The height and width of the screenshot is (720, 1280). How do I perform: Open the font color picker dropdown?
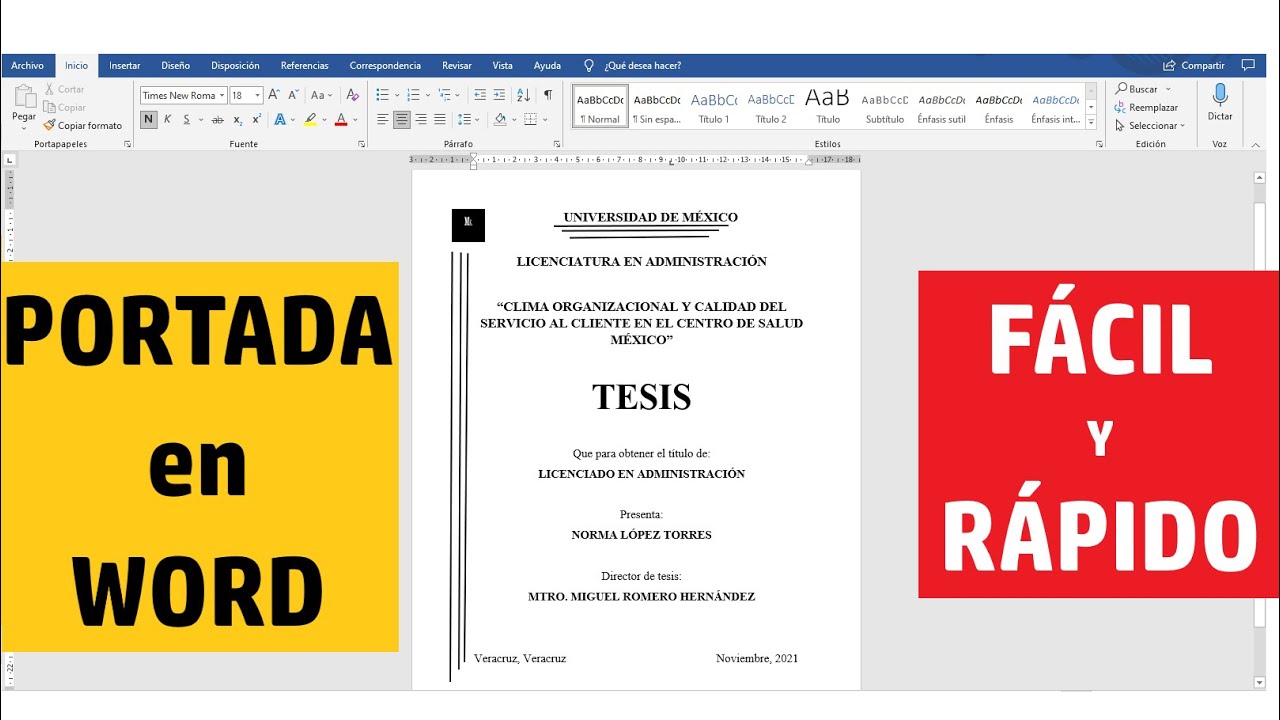pyautogui.click(x=354, y=119)
